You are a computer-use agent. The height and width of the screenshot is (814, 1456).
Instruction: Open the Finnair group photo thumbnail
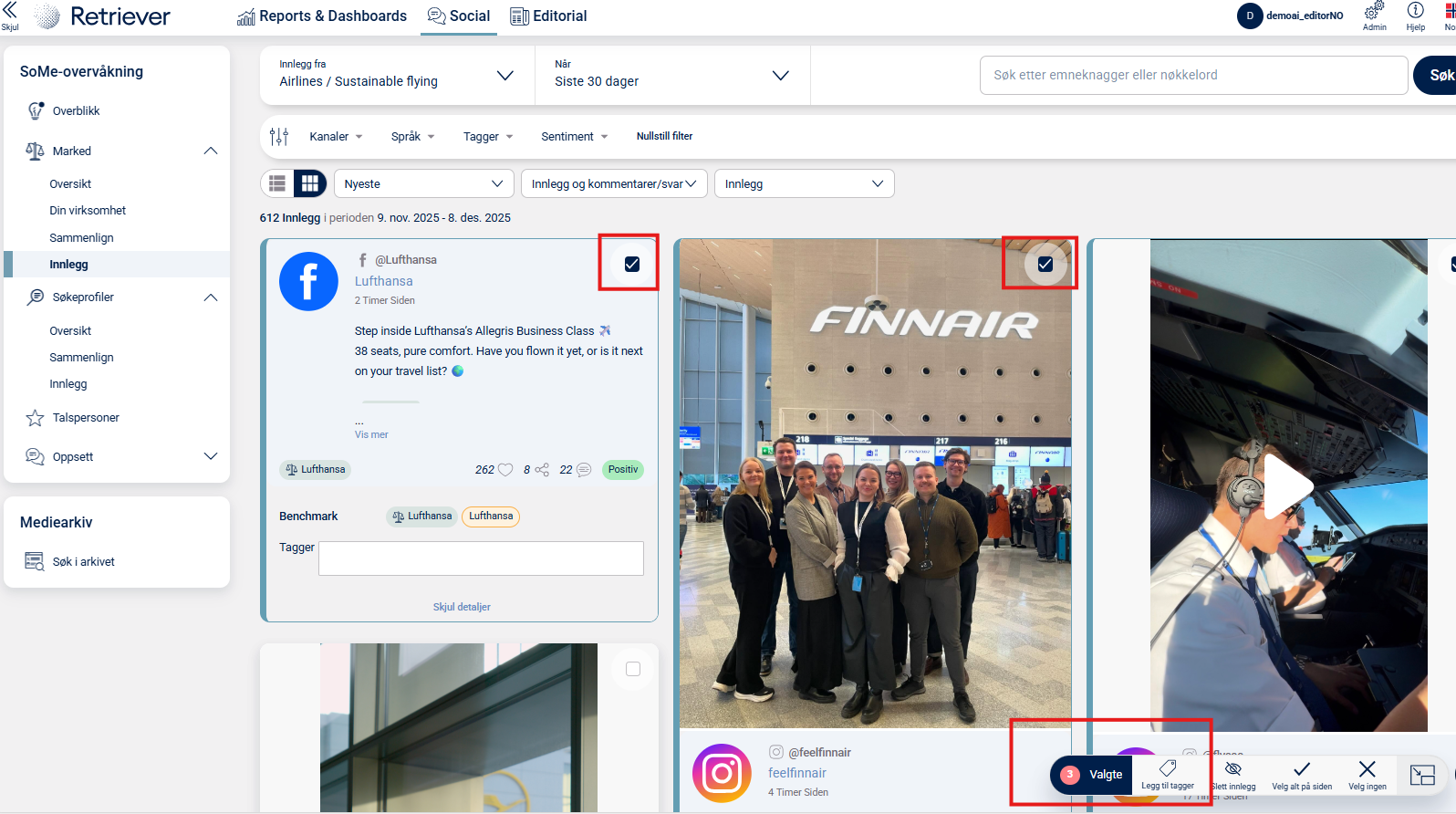tap(875, 484)
